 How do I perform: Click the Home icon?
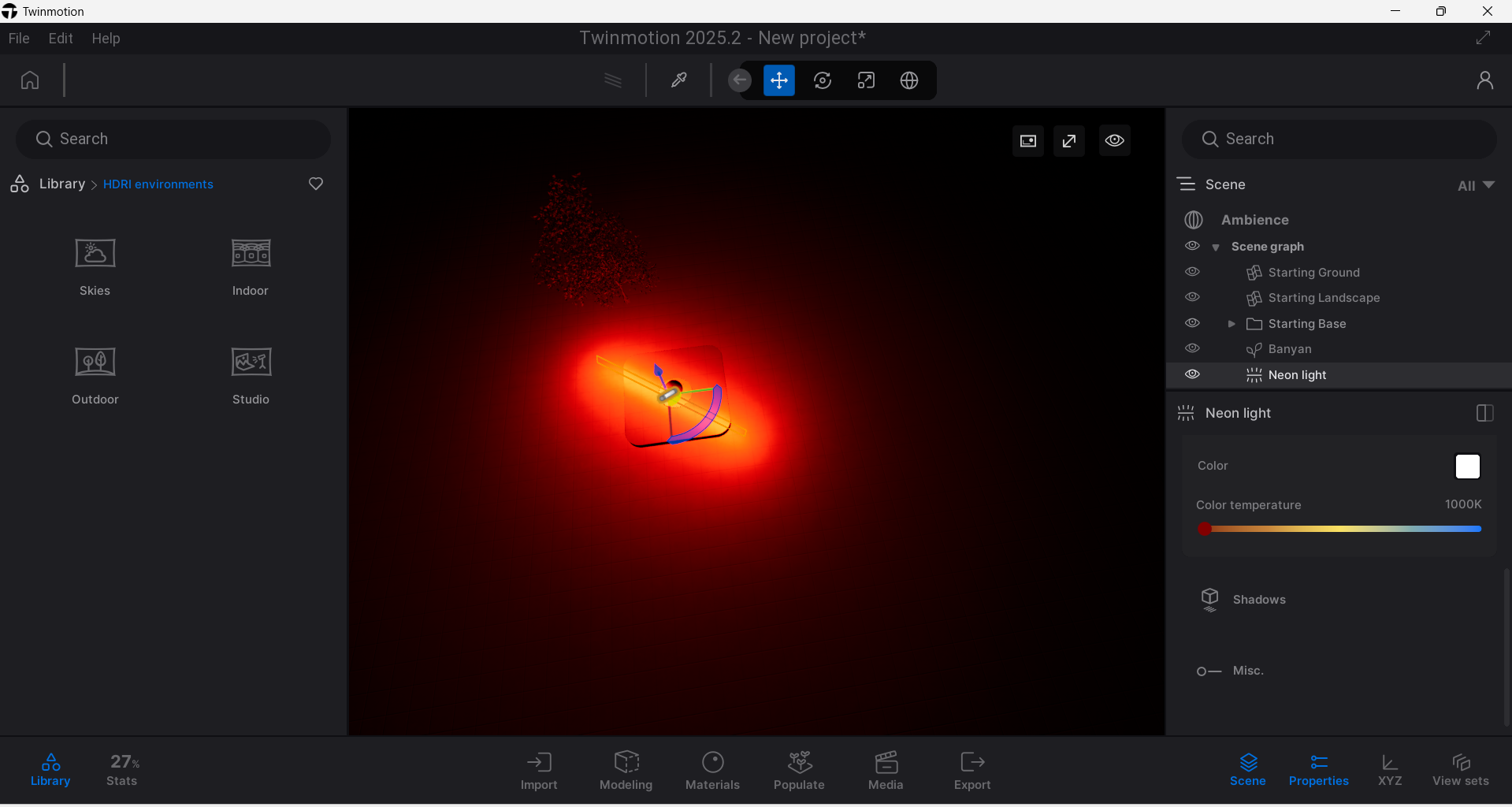click(x=30, y=80)
